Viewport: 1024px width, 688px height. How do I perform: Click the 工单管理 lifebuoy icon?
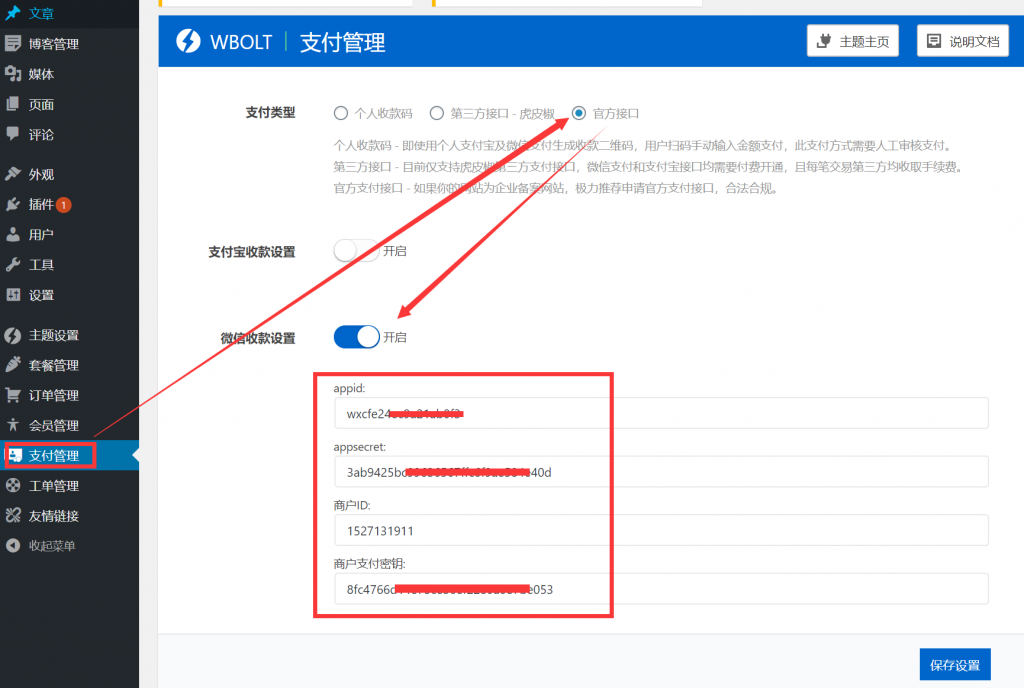(13, 485)
